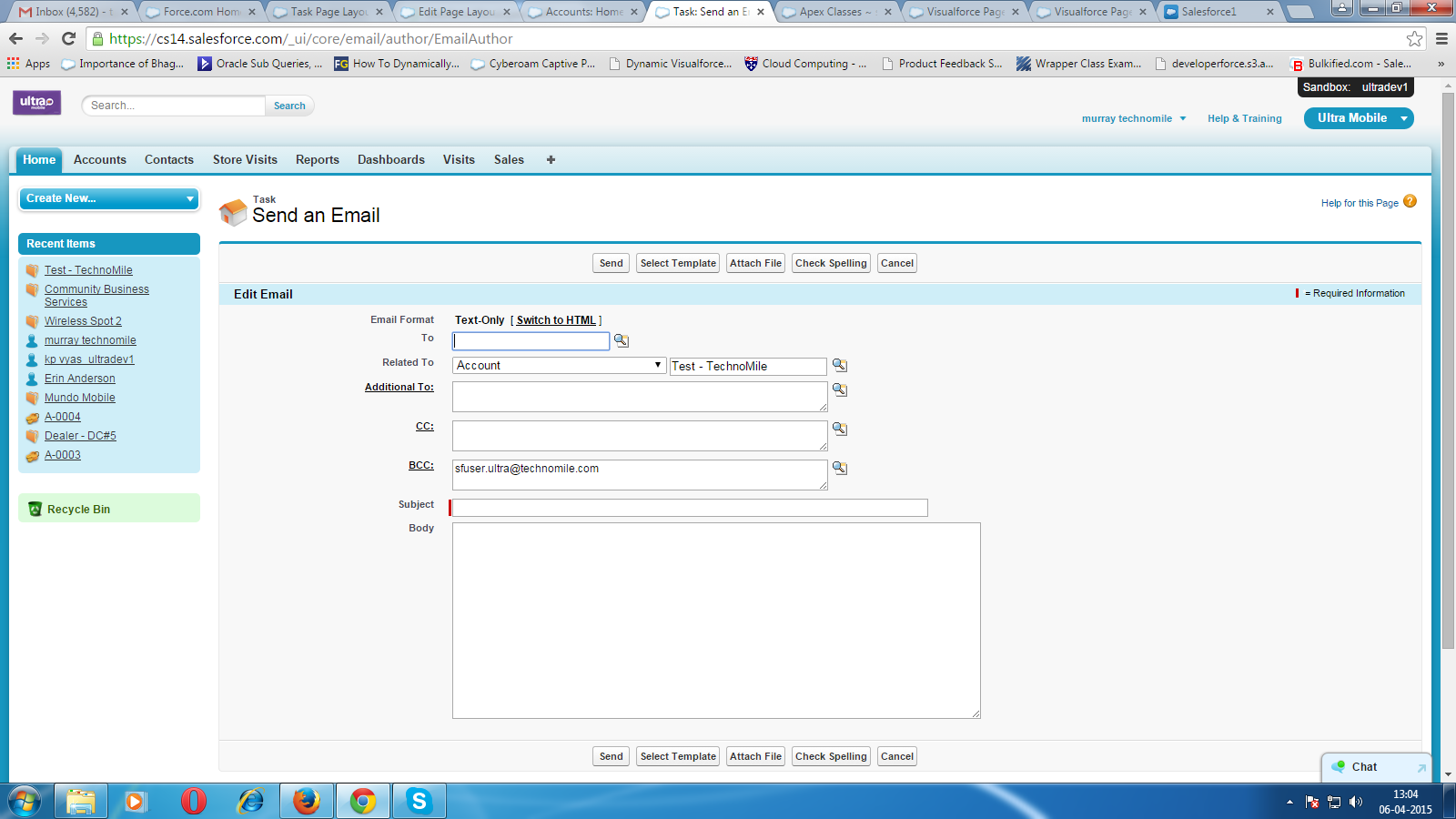This screenshot has height=819, width=1456.
Task: Expand the murray technomile user menu
Action: [x=1134, y=118]
